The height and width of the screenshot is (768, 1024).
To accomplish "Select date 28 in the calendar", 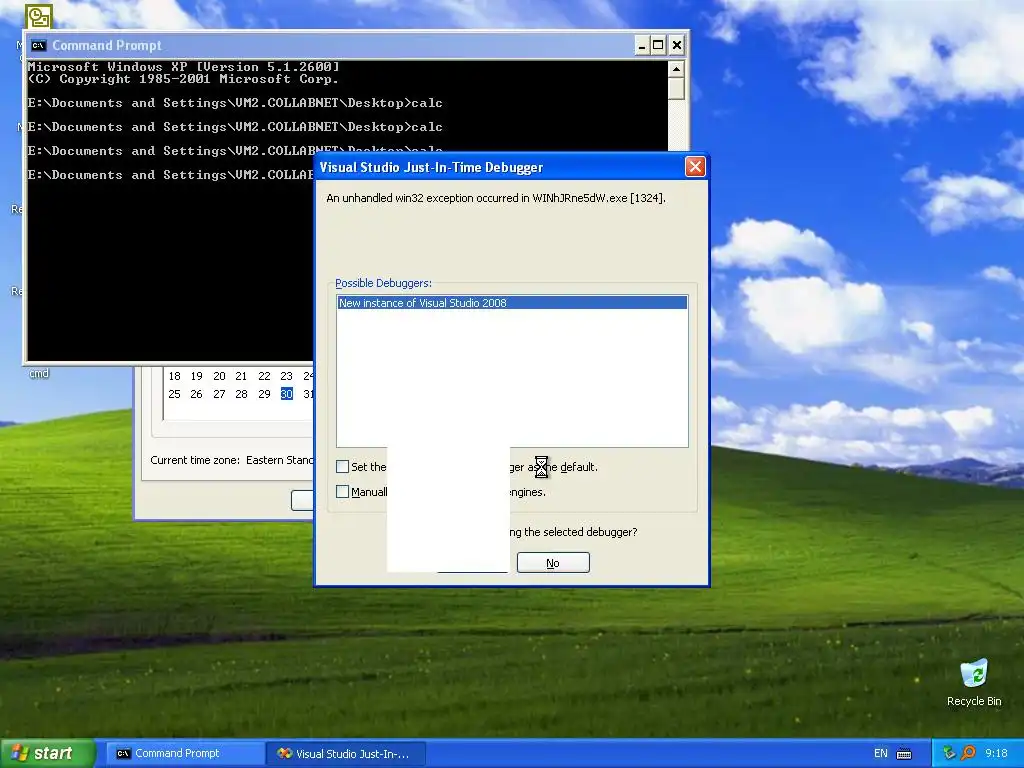I will click(x=241, y=394).
